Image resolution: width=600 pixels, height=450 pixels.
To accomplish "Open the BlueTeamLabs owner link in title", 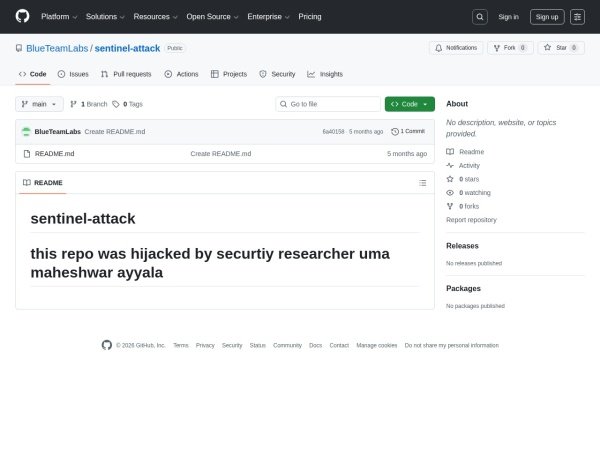I will 57,48.
